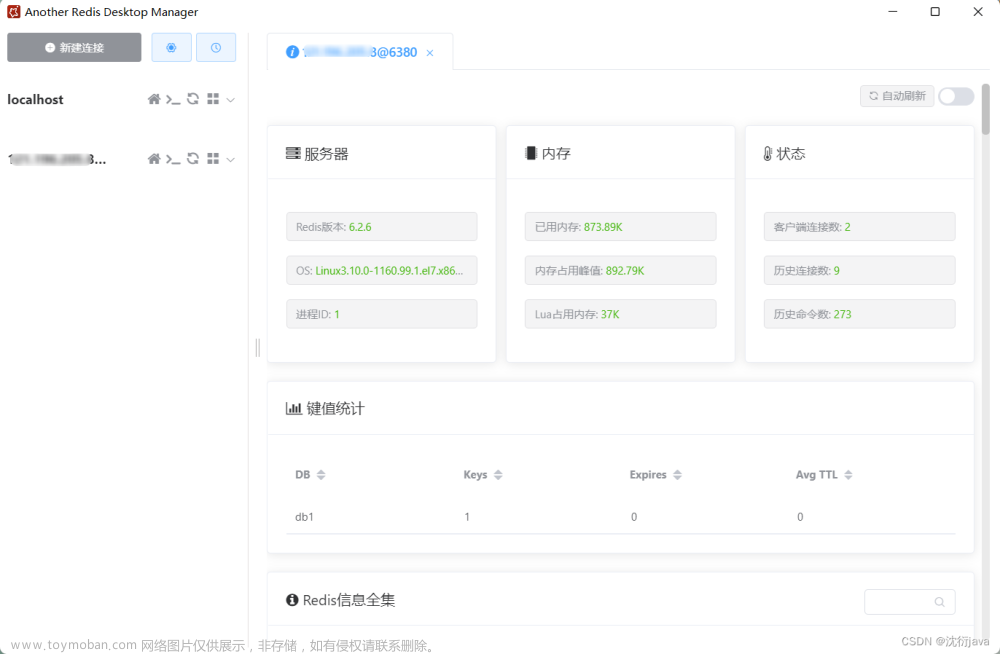Close the Another Redis Desktop Manager window

pyautogui.click(x=978, y=11)
